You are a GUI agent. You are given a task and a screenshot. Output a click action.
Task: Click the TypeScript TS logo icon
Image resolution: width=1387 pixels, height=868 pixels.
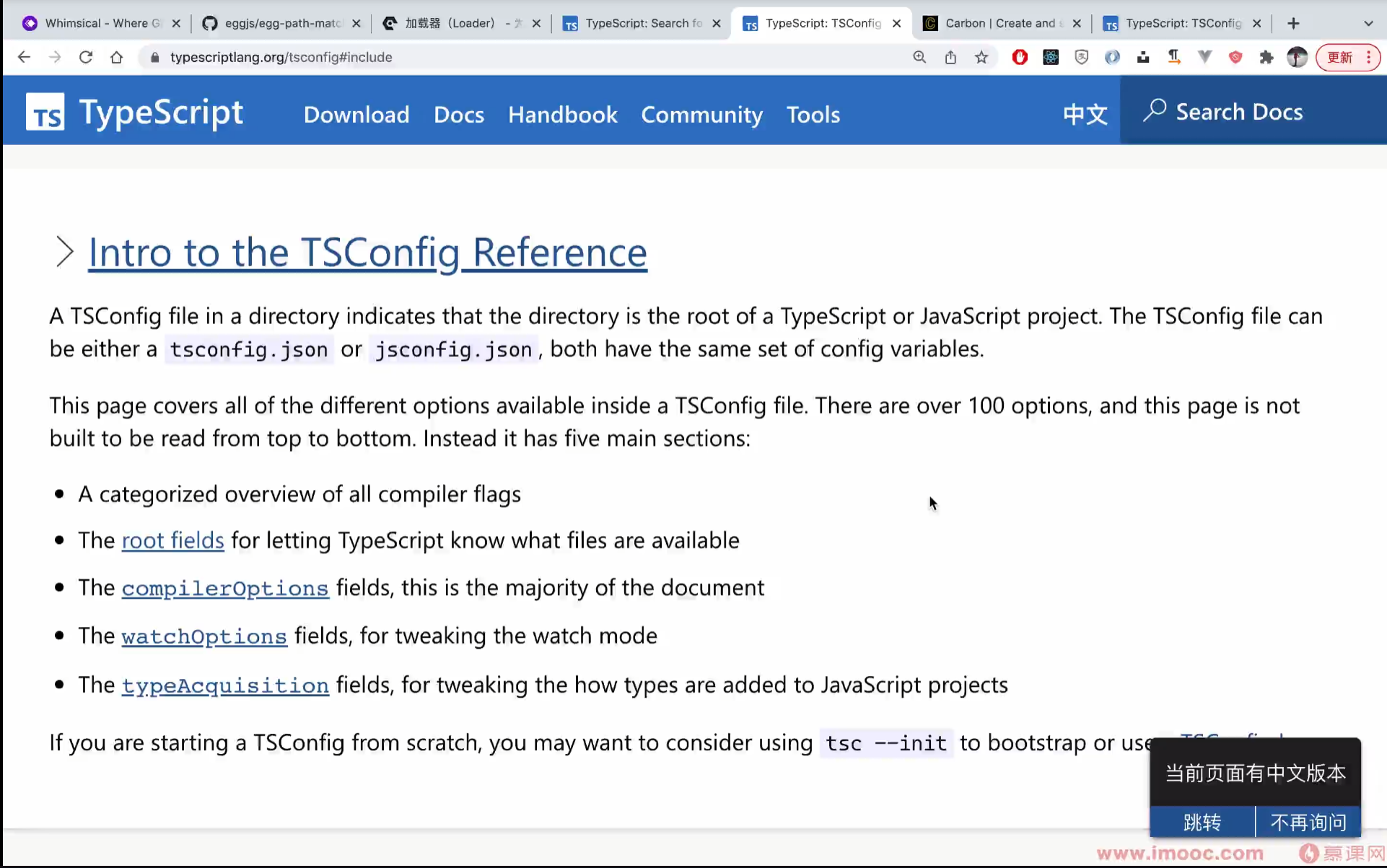tap(45, 113)
